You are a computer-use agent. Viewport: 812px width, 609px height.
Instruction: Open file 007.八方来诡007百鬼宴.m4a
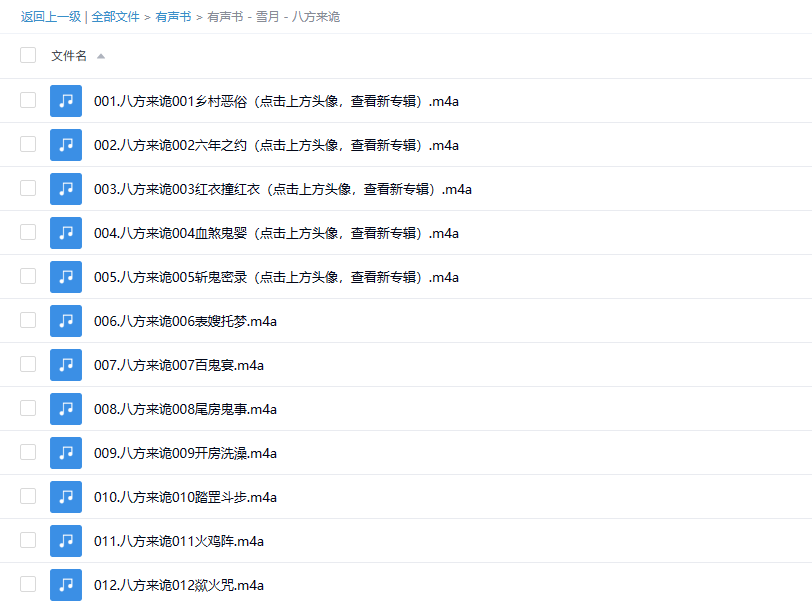pos(179,365)
